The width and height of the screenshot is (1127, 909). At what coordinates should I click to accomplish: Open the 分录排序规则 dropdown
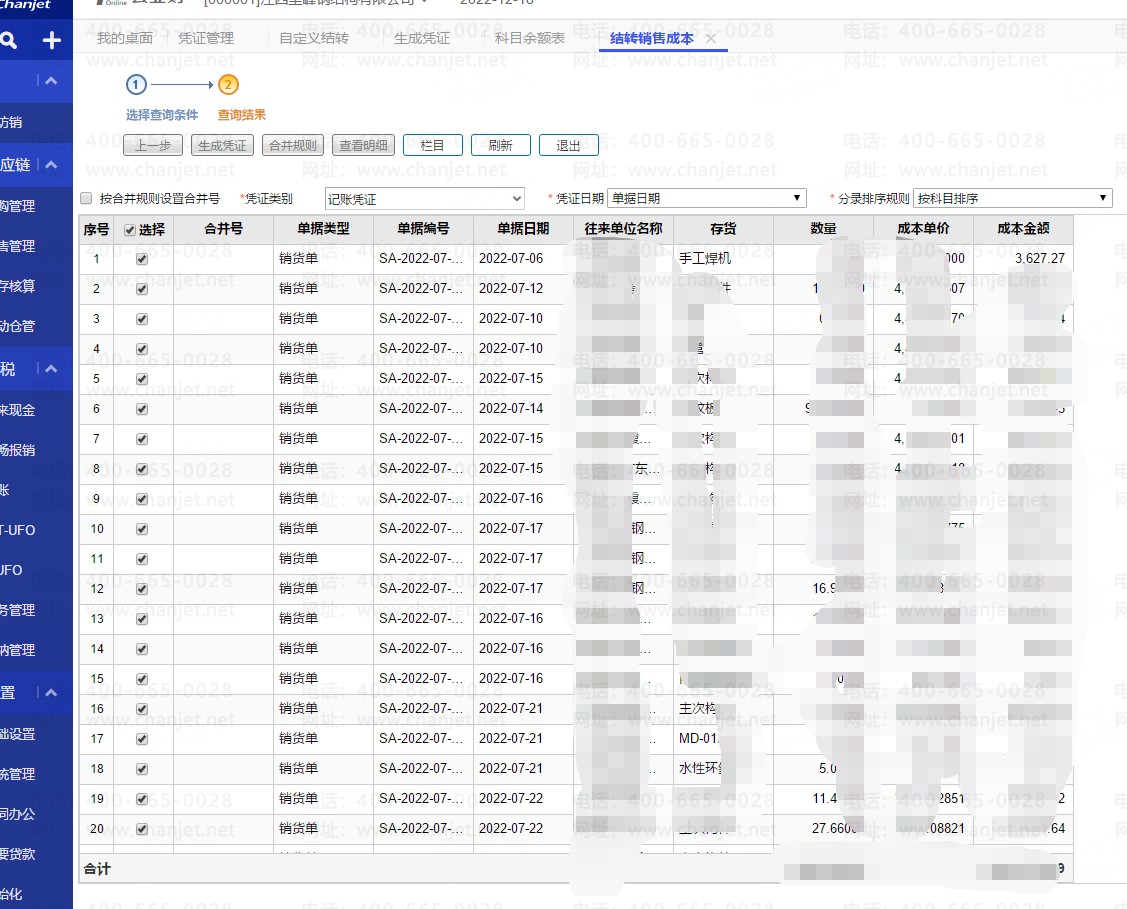(1012, 198)
